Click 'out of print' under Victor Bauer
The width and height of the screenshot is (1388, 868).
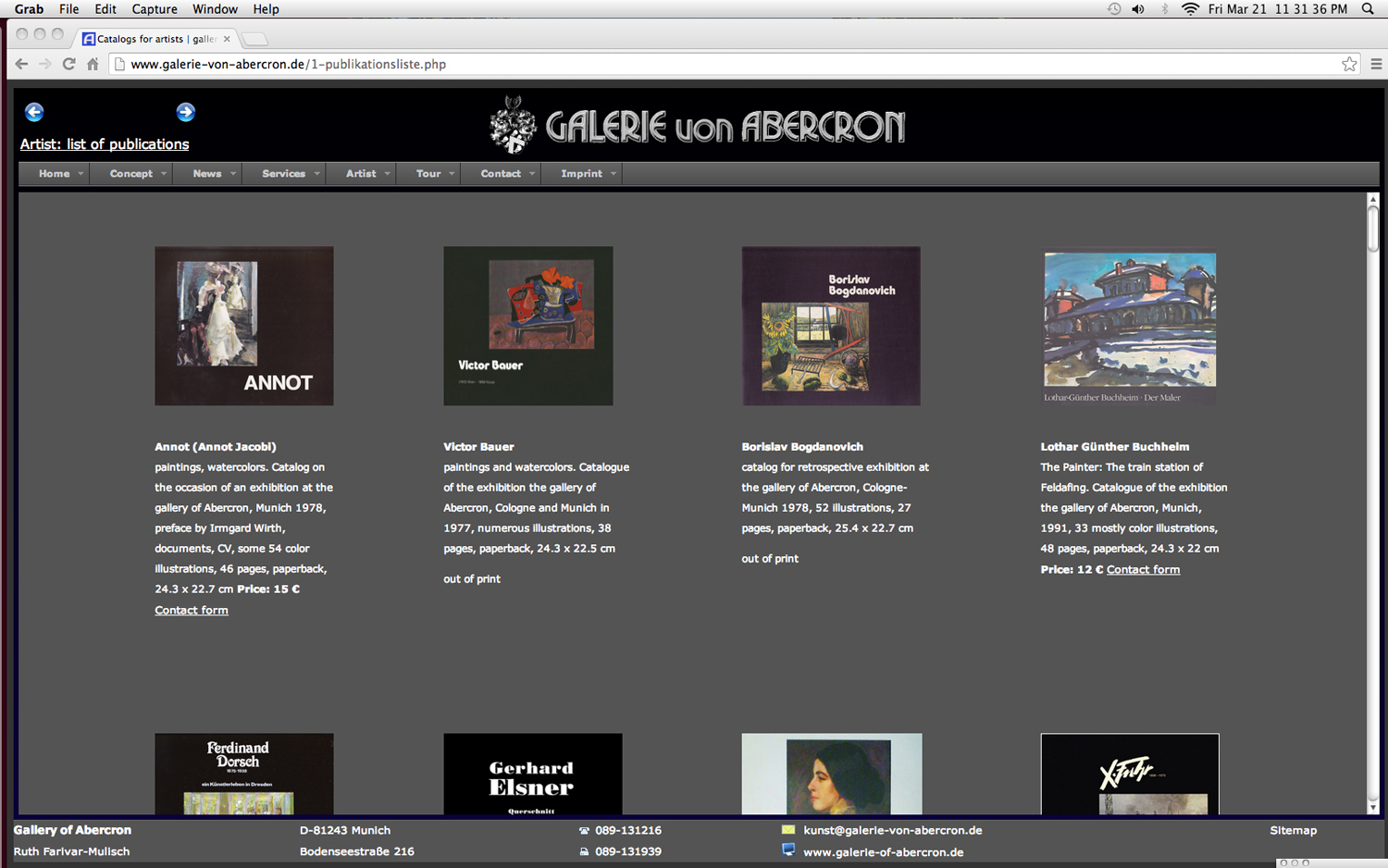coord(472,578)
